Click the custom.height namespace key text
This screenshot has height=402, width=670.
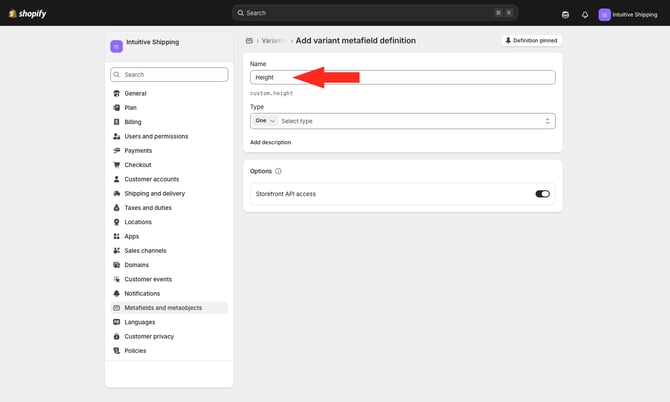pos(271,93)
